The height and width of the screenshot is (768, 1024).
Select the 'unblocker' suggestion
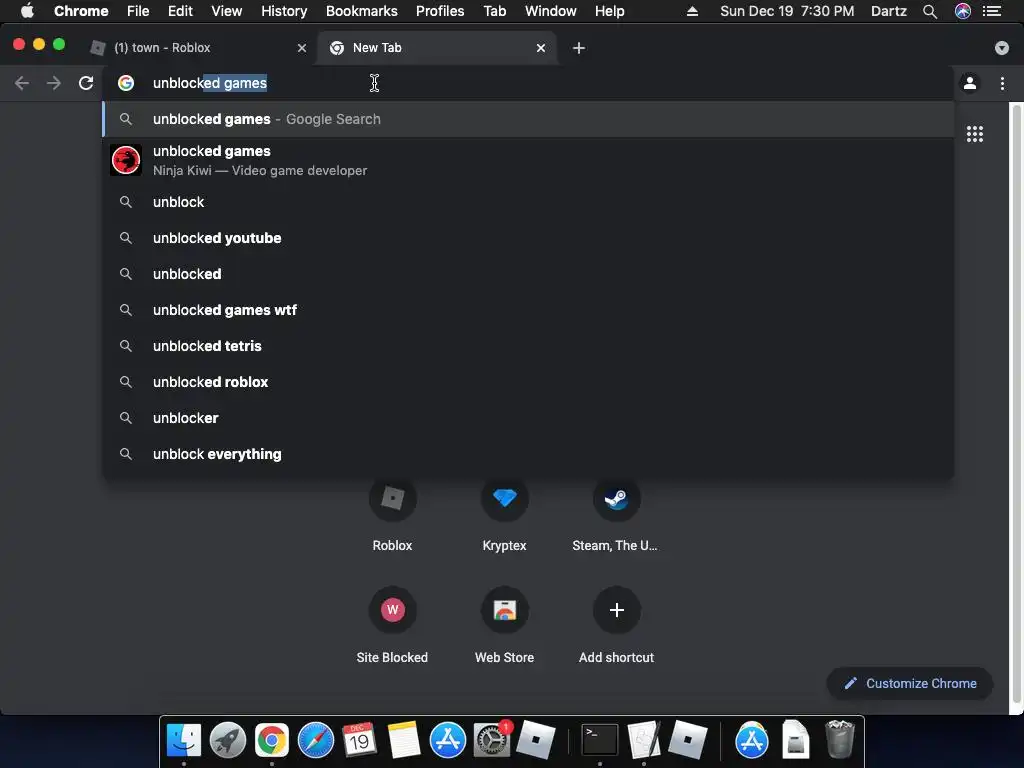[x=528, y=417]
